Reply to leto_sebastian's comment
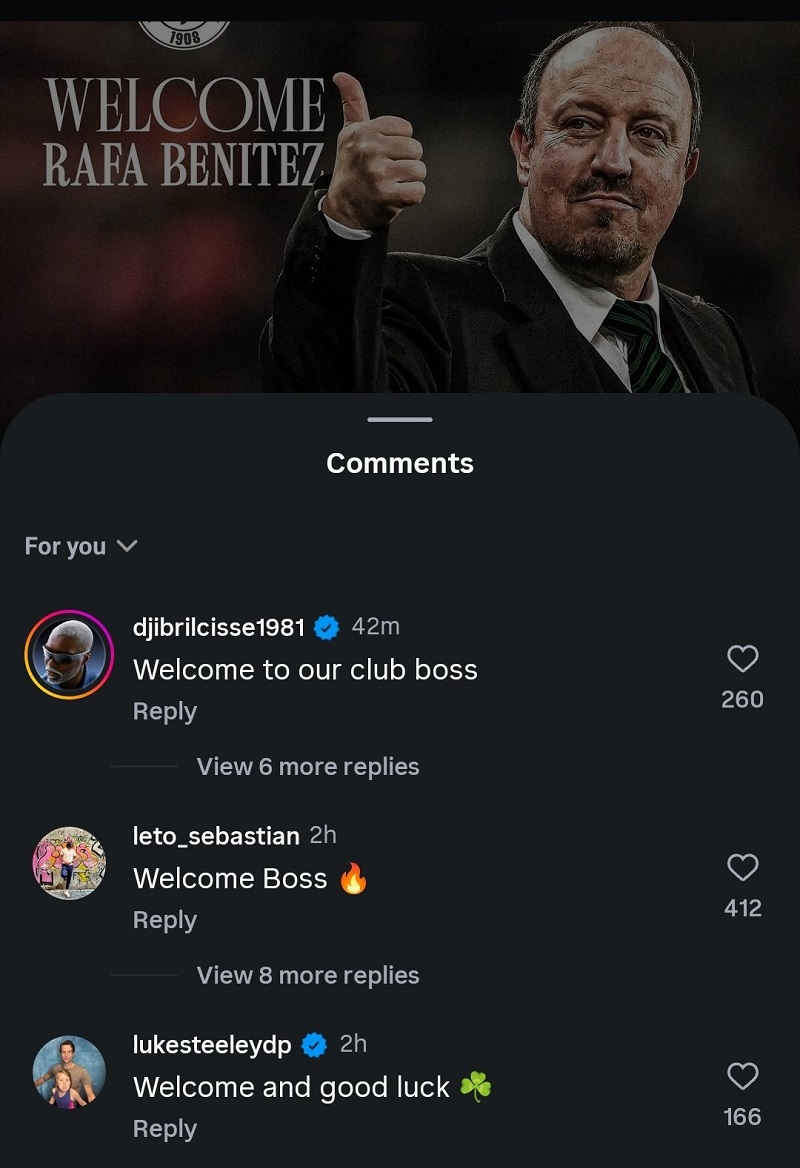 165,921
